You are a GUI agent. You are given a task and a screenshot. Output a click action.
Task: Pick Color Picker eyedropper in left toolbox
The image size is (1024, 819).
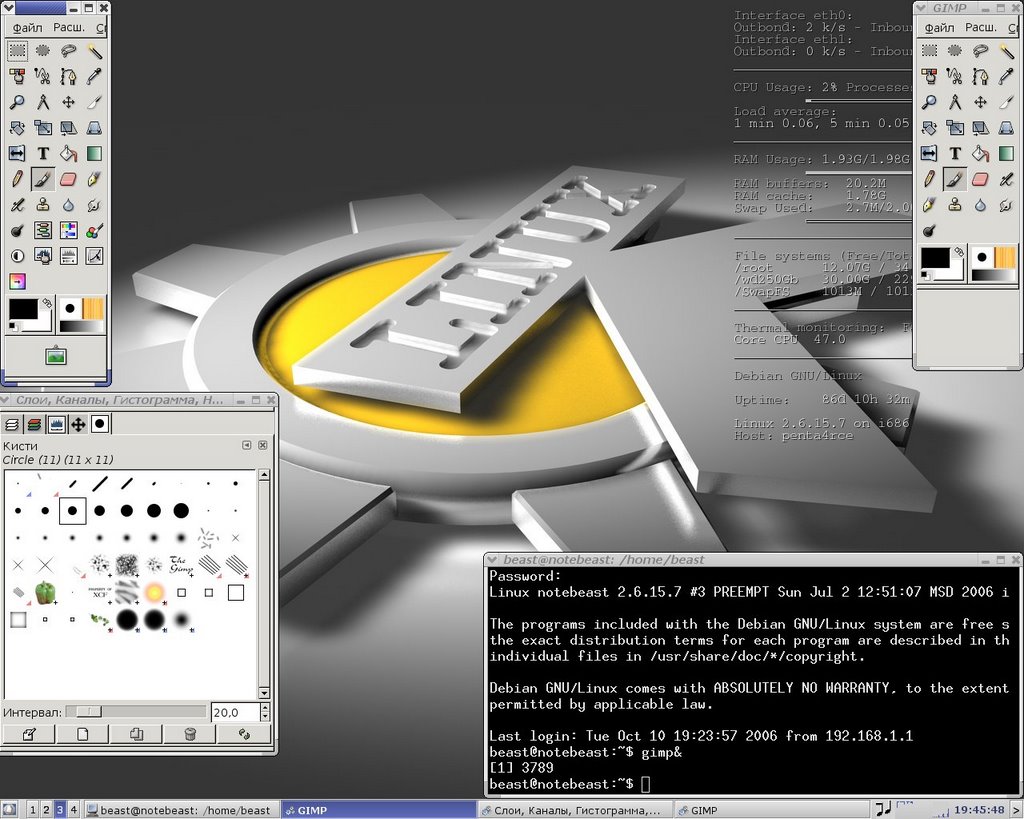tap(94, 76)
